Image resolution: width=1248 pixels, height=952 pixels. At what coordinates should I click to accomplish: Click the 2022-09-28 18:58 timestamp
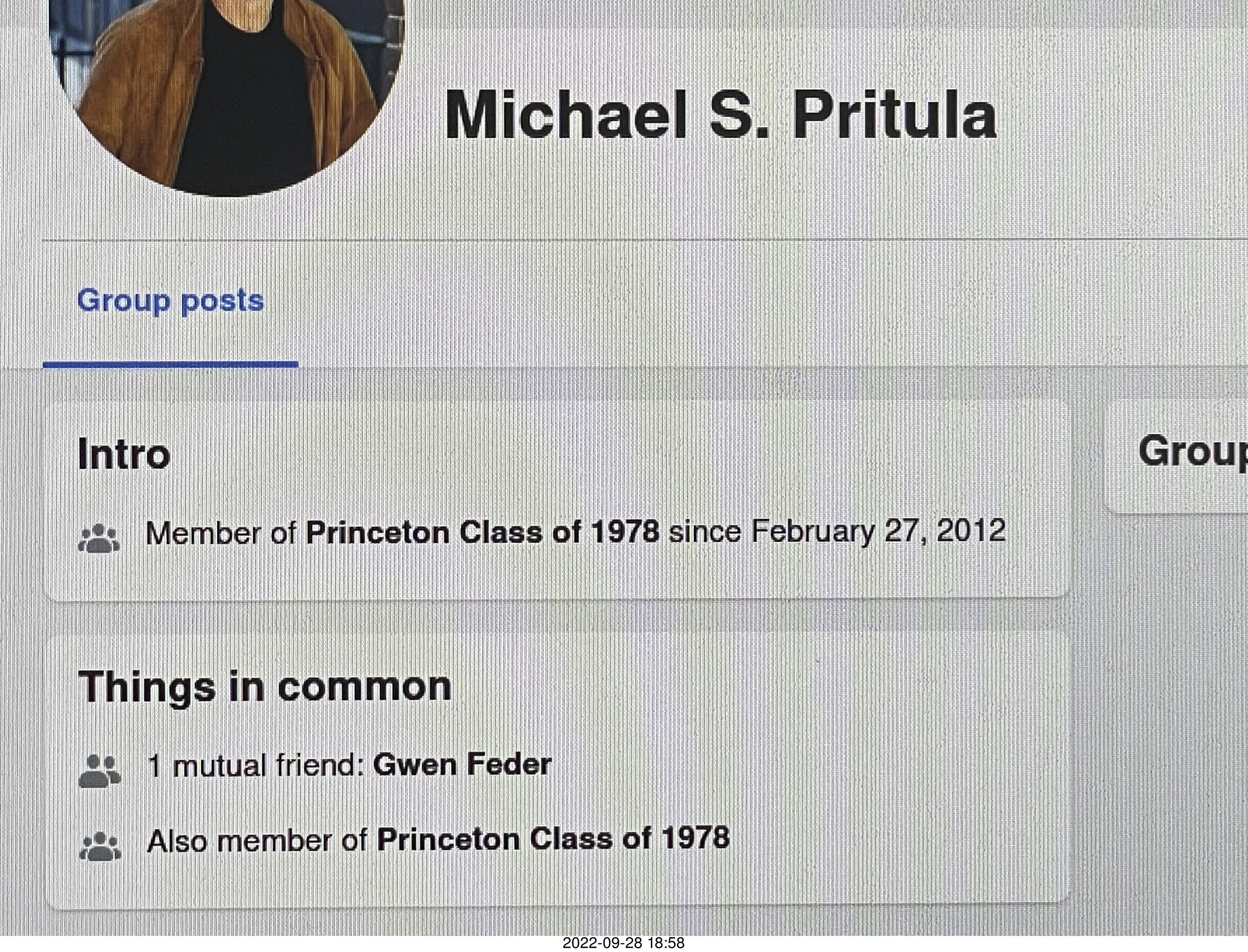tap(623, 943)
